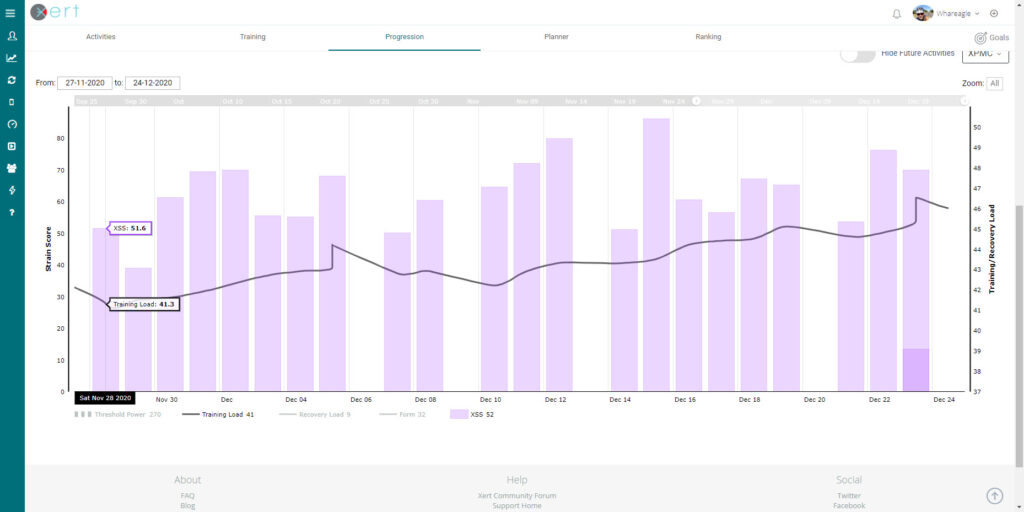Screen dimensions: 1024x512
Task: Toggle the Recovery Load legend entry
Action: pyautogui.click(x=321, y=414)
